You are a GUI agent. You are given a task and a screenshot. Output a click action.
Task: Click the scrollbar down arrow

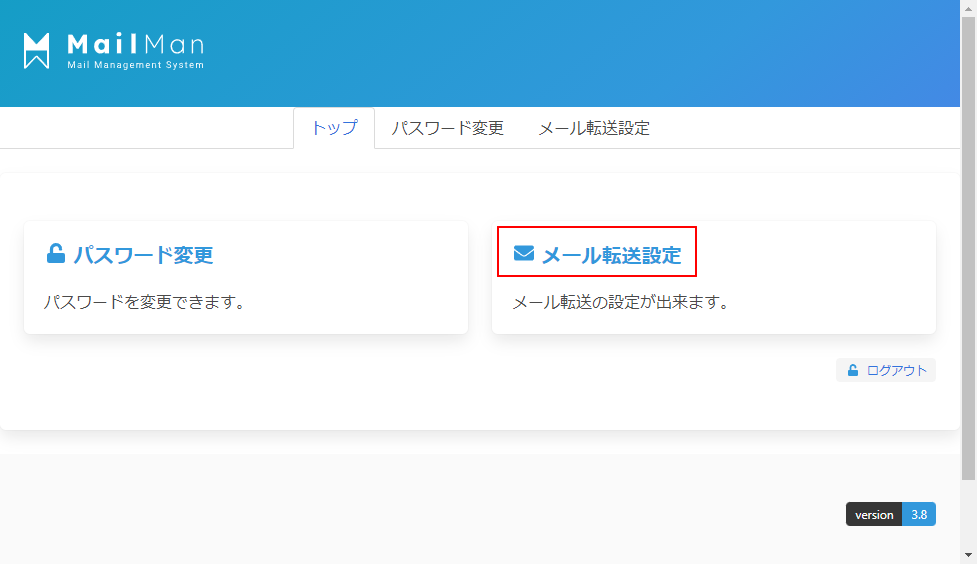[968, 555]
